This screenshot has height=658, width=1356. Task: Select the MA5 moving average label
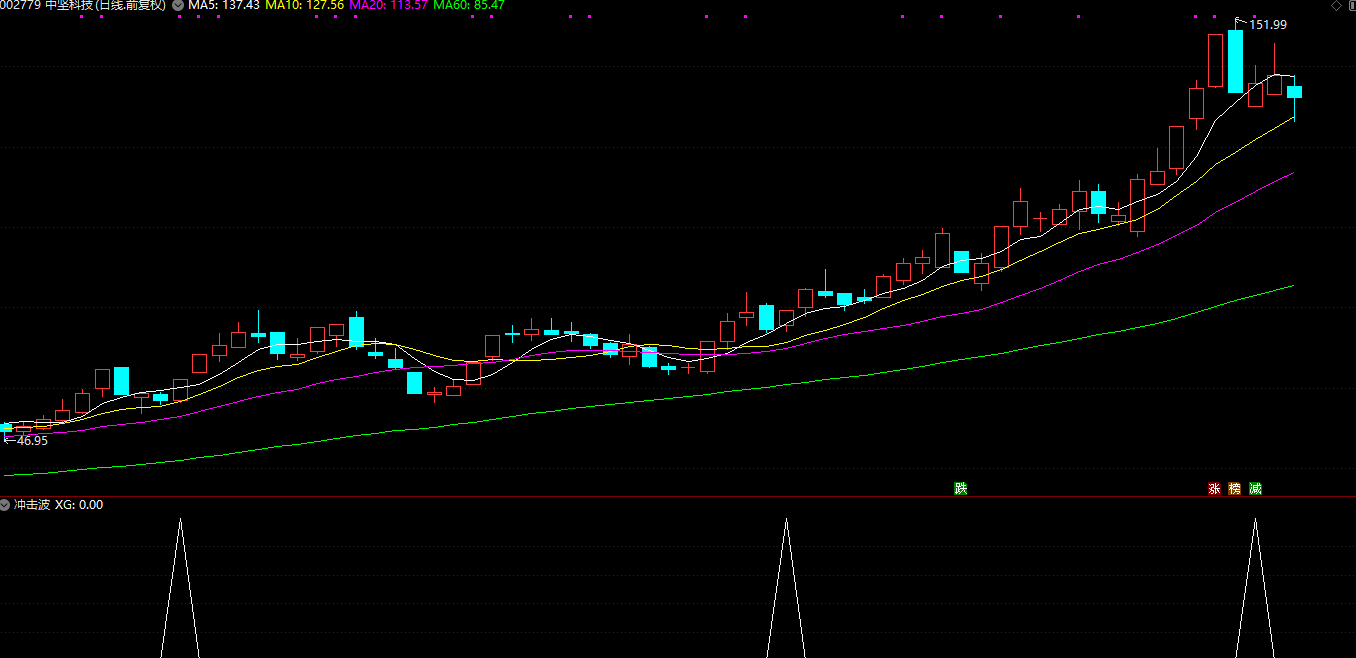[x=224, y=6]
